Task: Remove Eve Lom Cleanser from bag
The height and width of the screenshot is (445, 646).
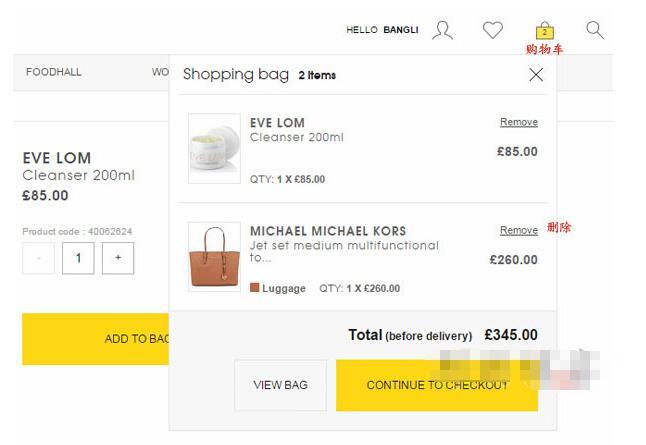Action: (519, 122)
